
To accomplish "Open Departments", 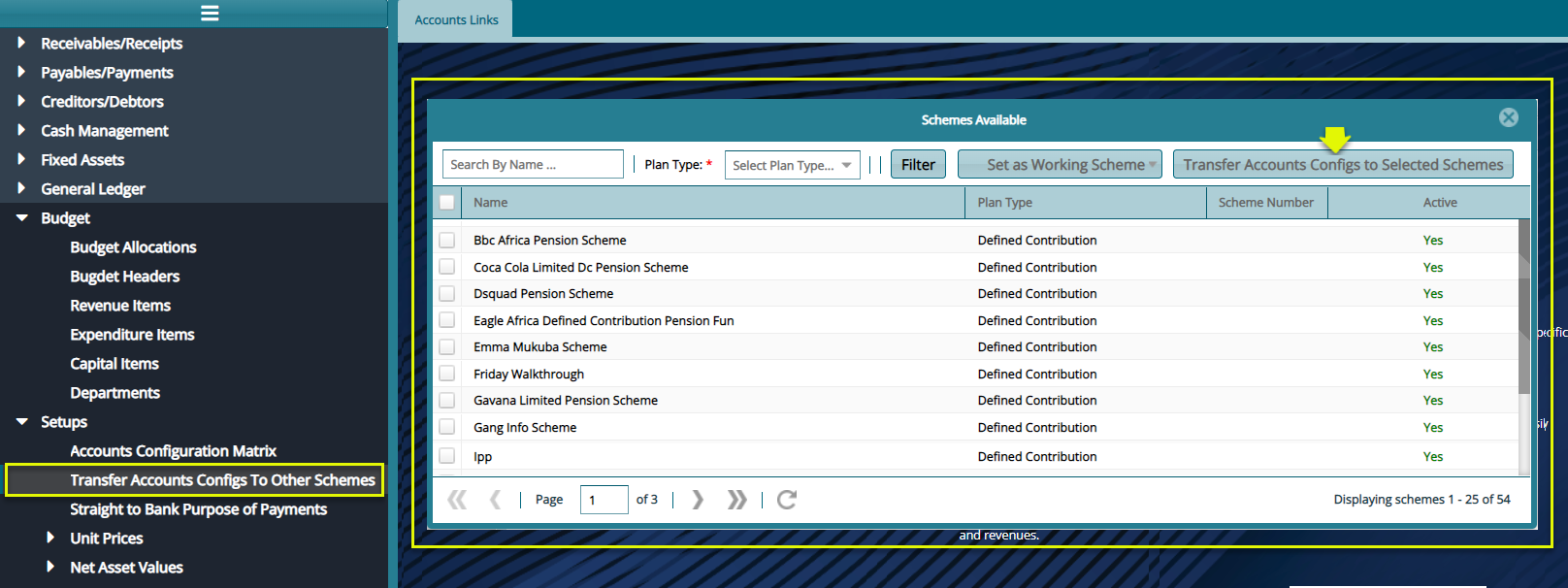I will (x=114, y=393).
